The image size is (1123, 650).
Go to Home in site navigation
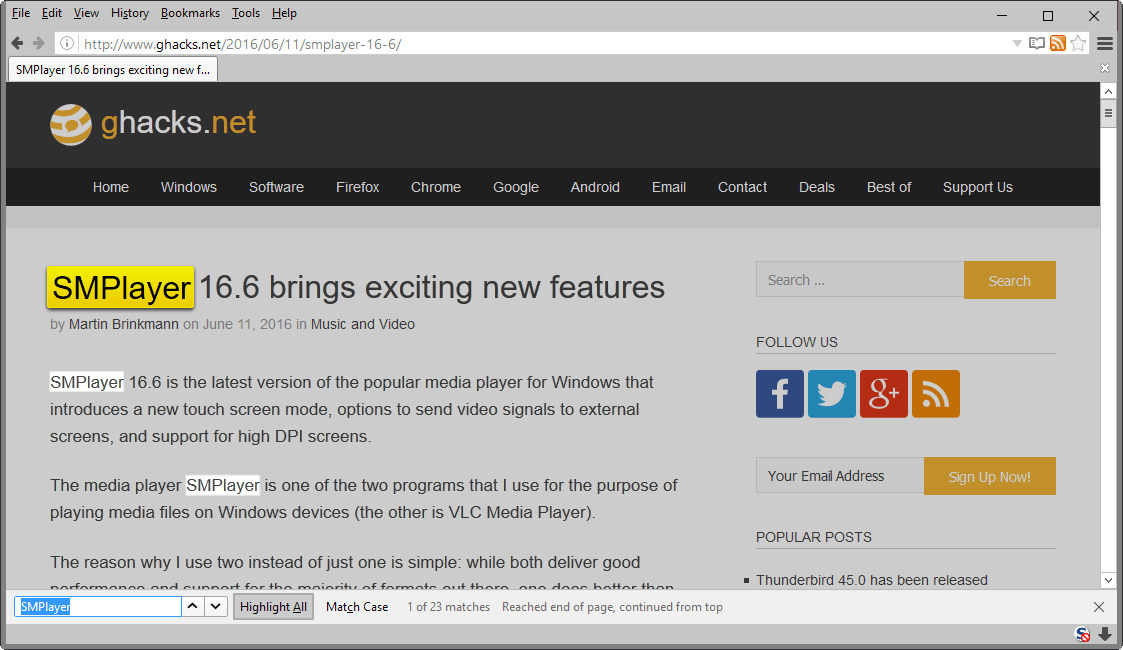click(111, 187)
